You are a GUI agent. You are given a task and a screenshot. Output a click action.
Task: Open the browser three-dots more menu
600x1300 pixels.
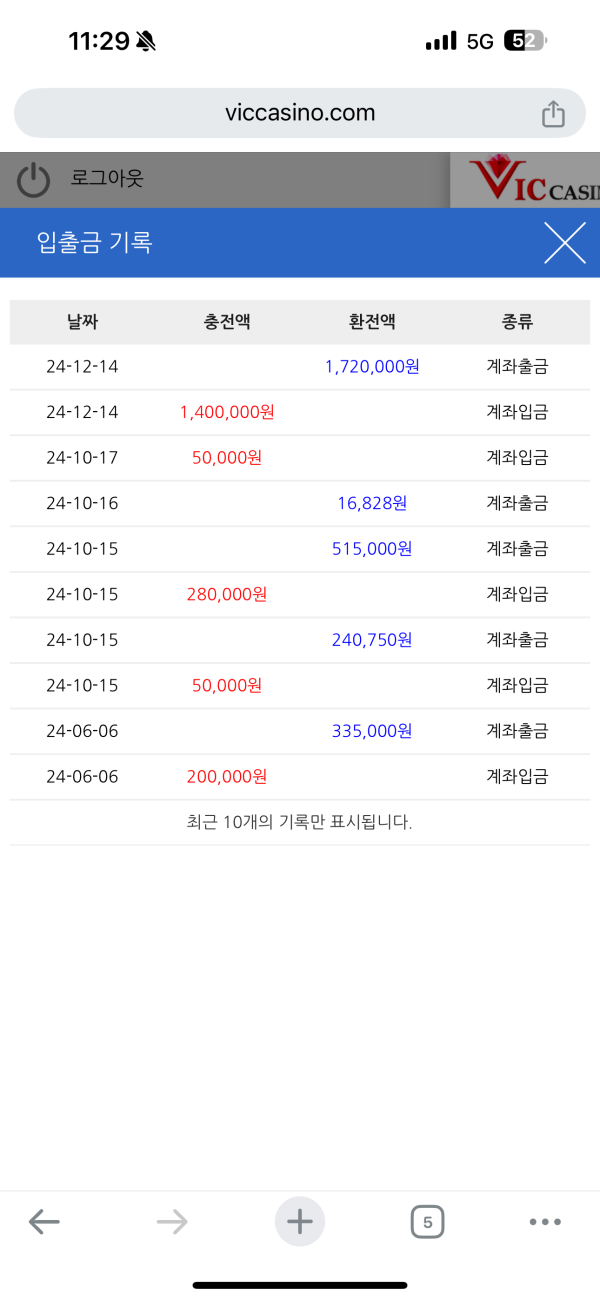click(x=545, y=1221)
